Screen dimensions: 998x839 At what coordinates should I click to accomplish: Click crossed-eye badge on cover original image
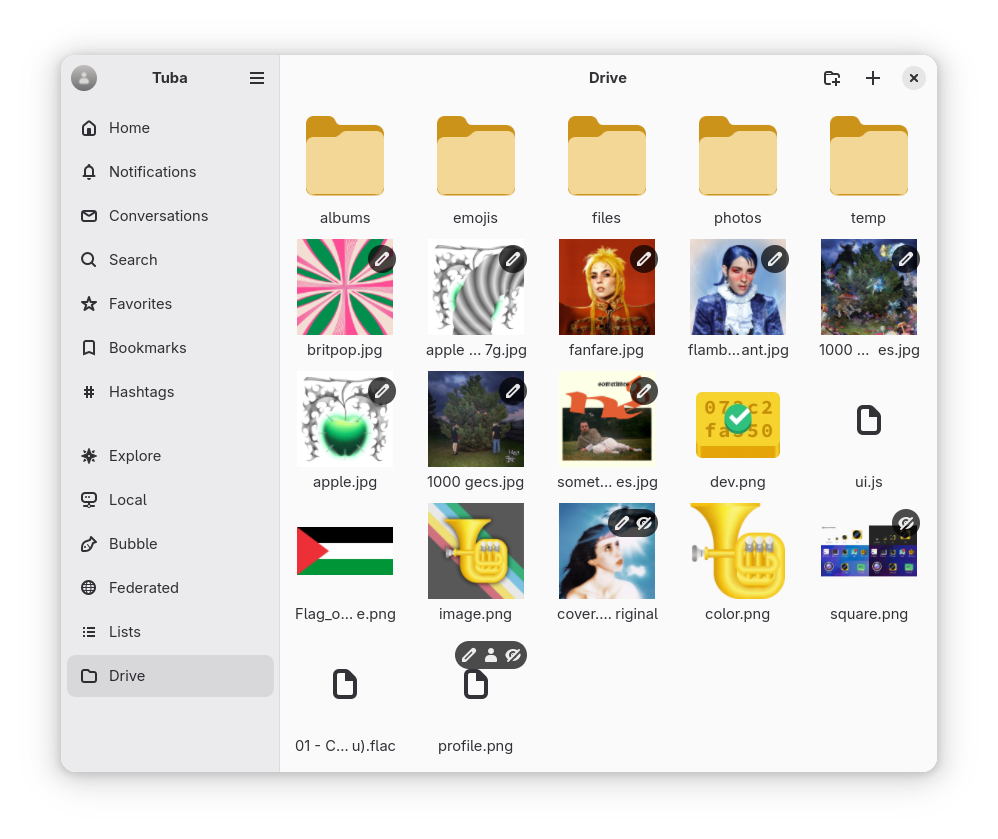644,523
